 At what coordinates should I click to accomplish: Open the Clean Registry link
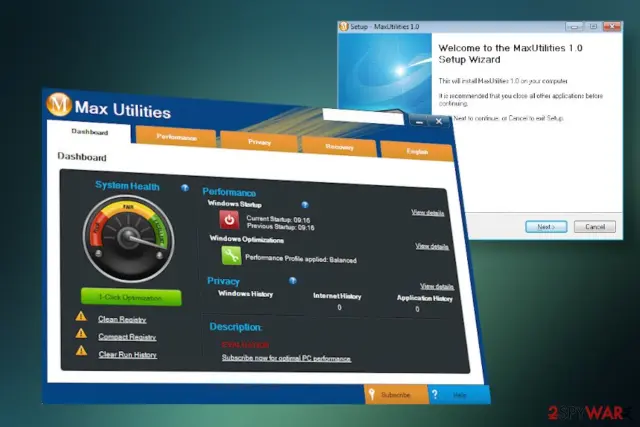tap(122, 319)
